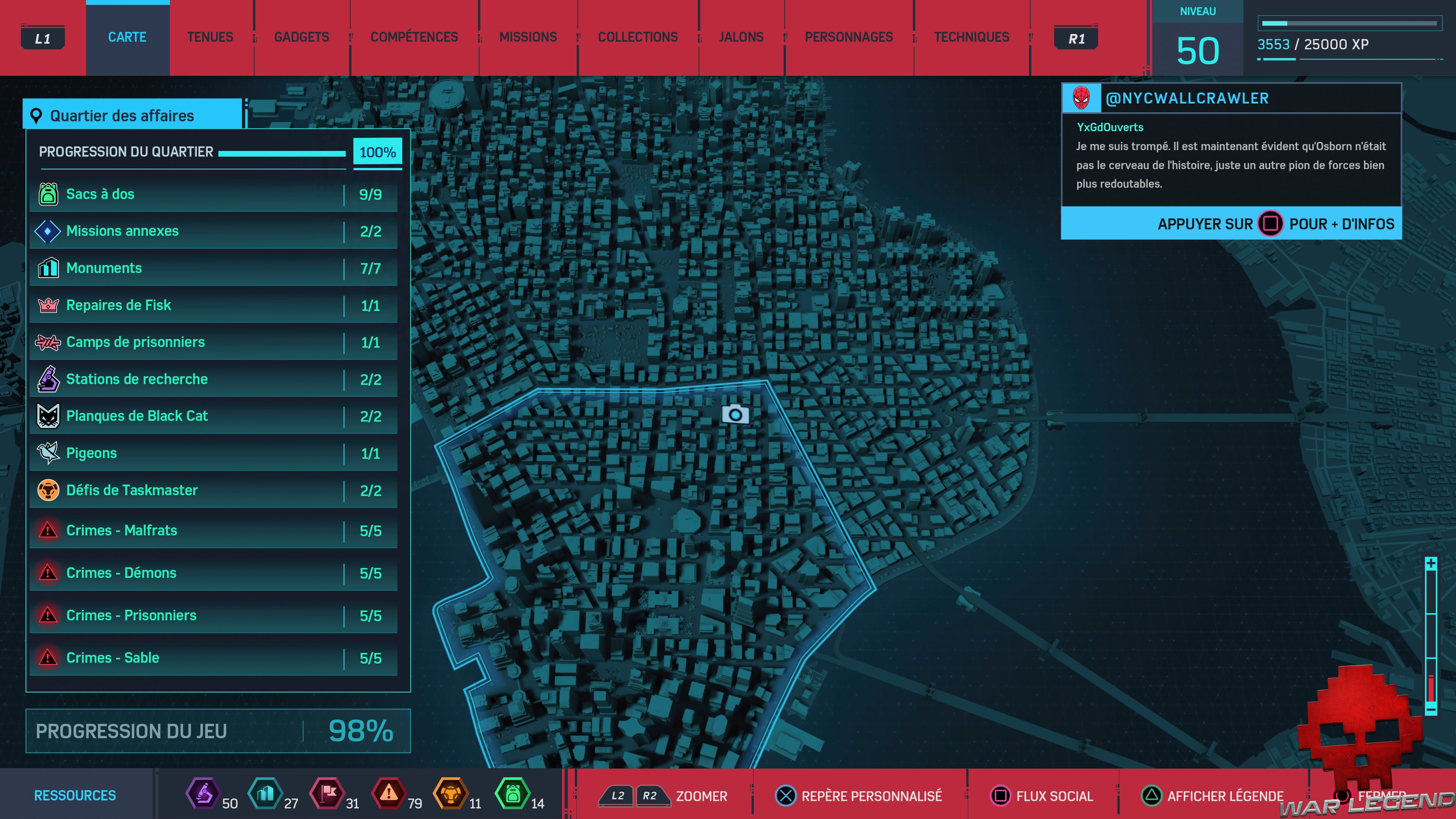Viewport: 1456px width, 819px height.
Task: Click the Spider-Man avatar in social feed
Action: pyautogui.click(x=1081, y=98)
